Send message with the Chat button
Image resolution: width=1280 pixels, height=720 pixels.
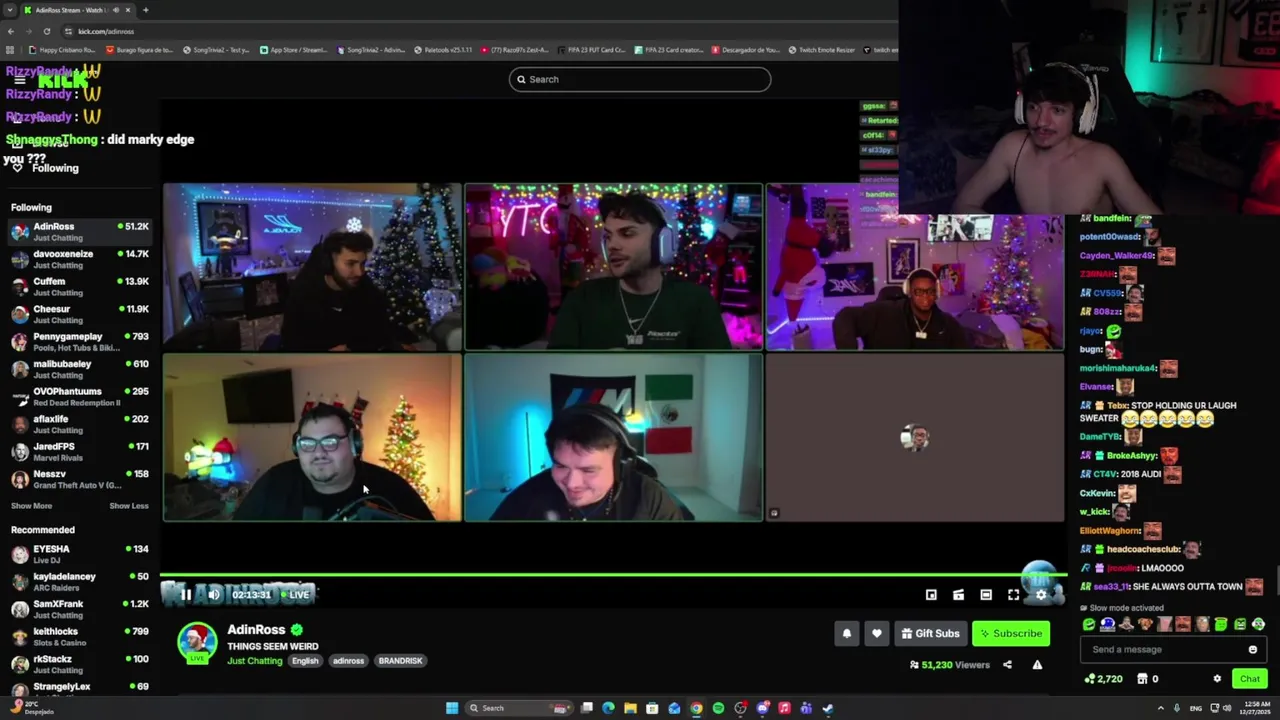click(x=1249, y=679)
